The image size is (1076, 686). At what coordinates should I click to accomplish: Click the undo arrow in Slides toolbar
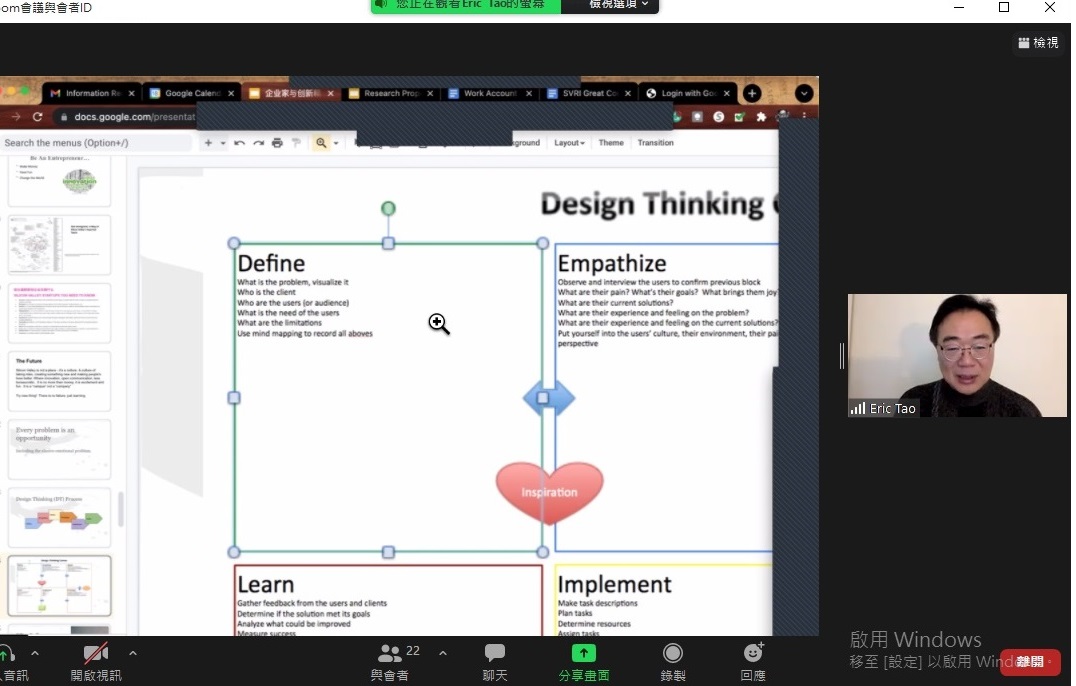tap(240, 143)
